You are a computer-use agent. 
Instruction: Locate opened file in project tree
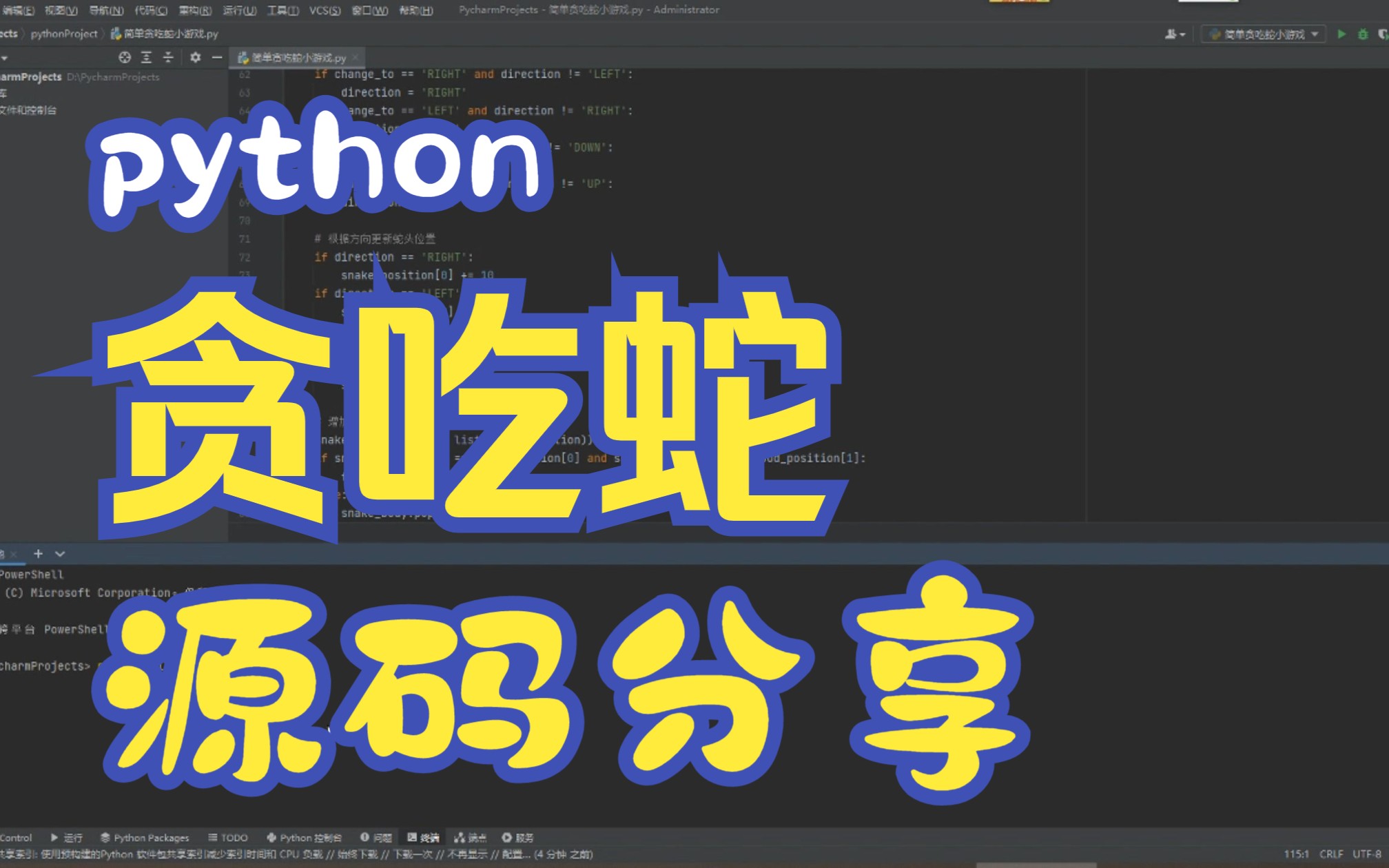125,57
